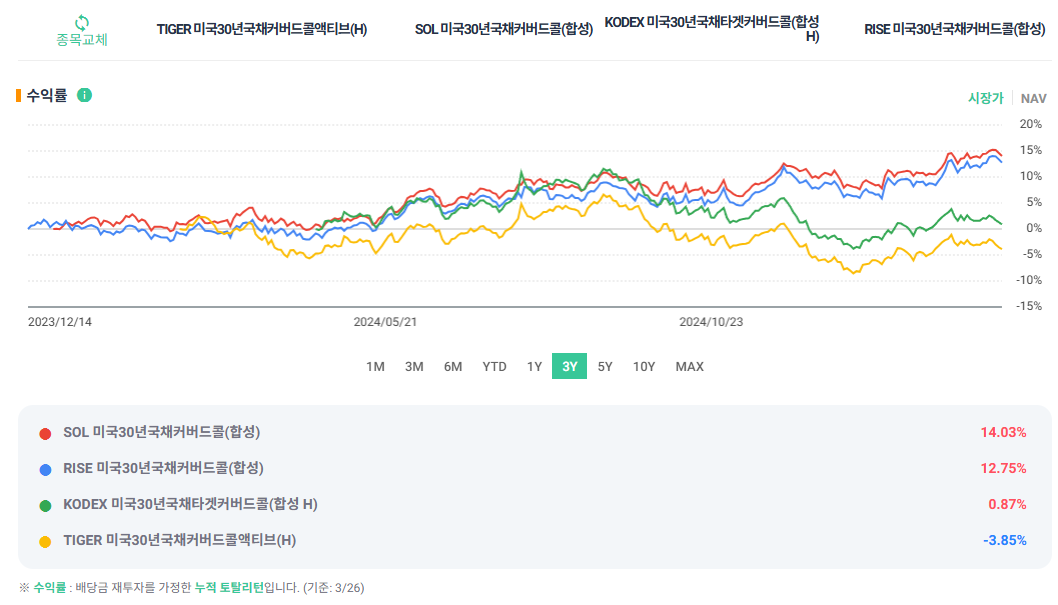Select the active 3Y period tab
This screenshot has height=605, width=1058.
pyautogui.click(x=569, y=366)
